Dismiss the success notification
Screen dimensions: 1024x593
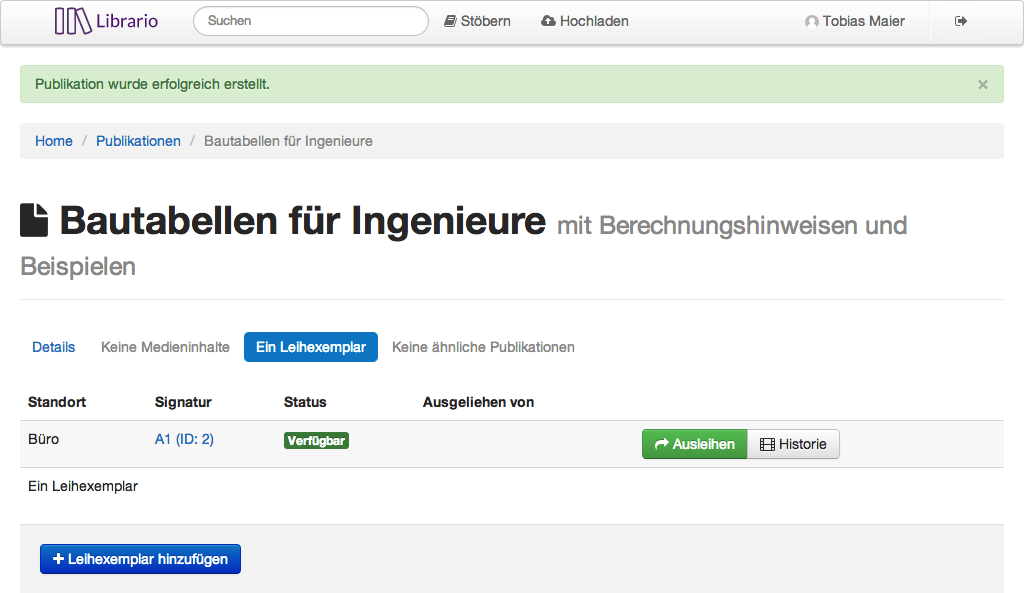click(x=982, y=84)
